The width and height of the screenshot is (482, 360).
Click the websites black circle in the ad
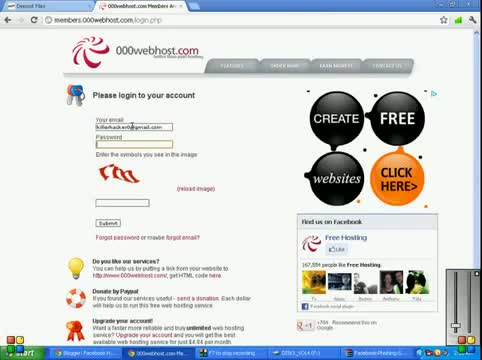point(337,179)
